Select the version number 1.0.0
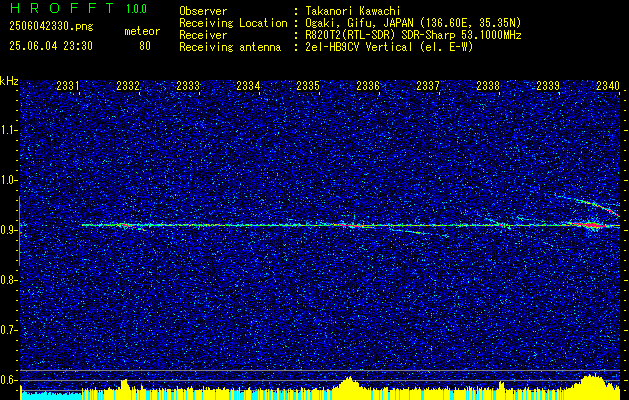This screenshot has width=629, height=400. [136, 8]
